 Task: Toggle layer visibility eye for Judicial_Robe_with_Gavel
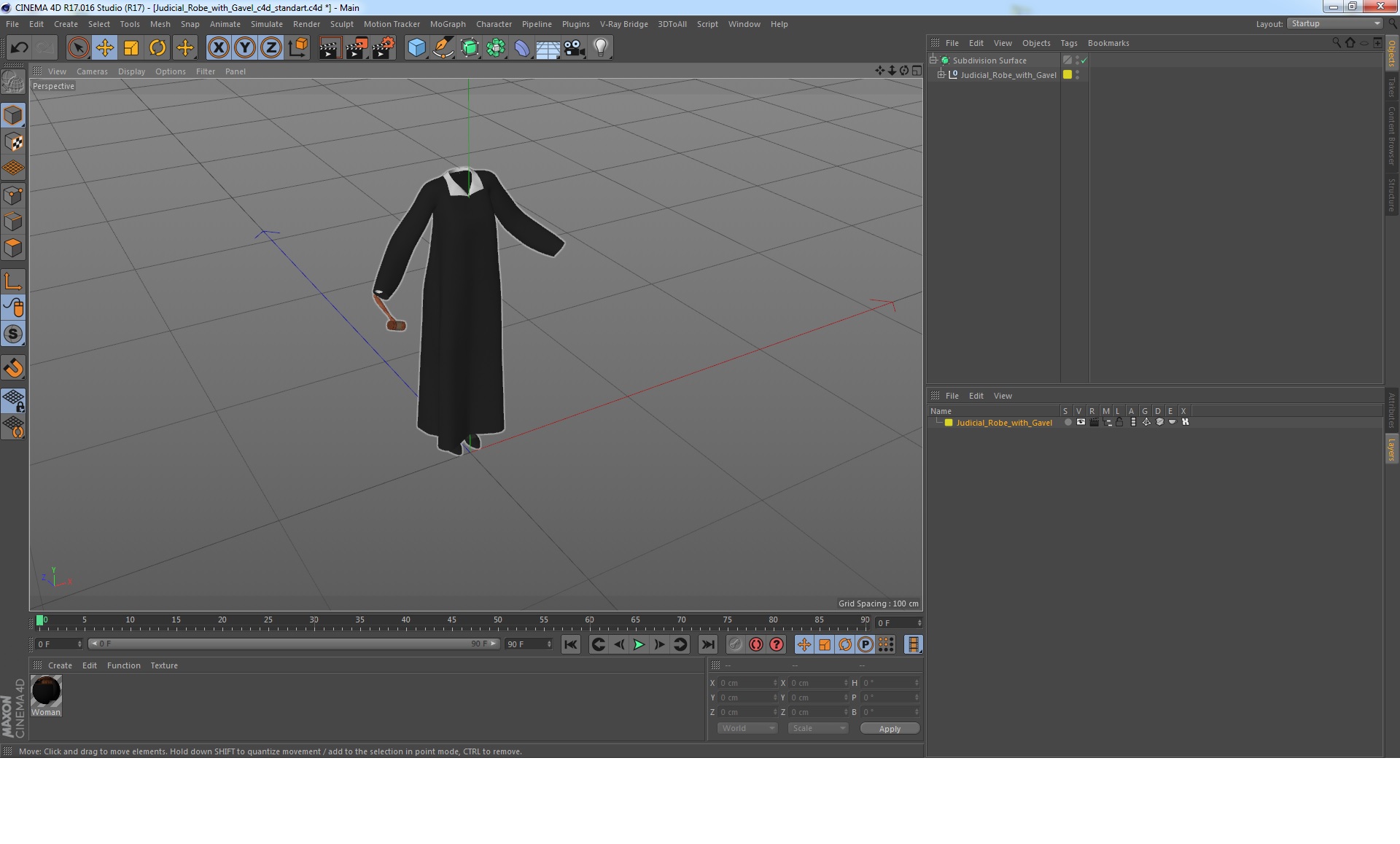(x=1081, y=422)
